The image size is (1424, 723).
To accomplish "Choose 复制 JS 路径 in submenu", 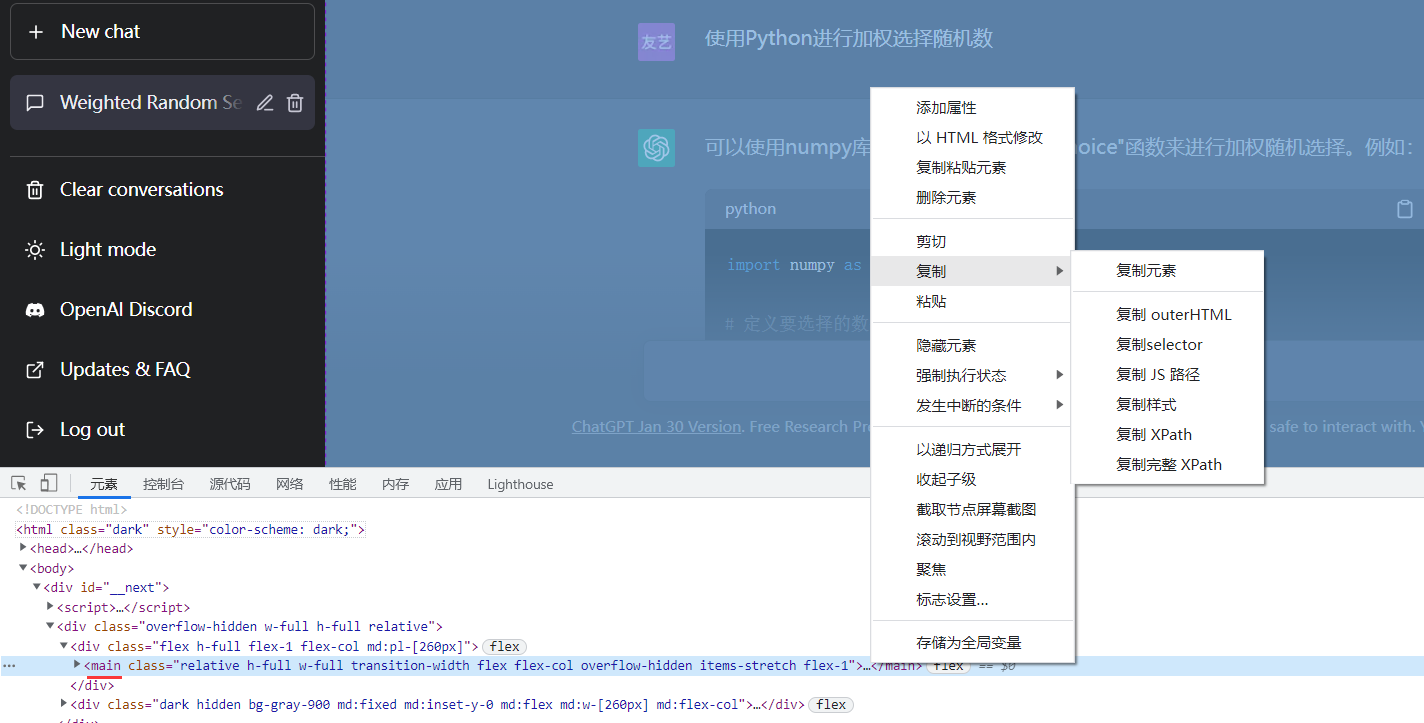I will click(x=1168, y=375).
